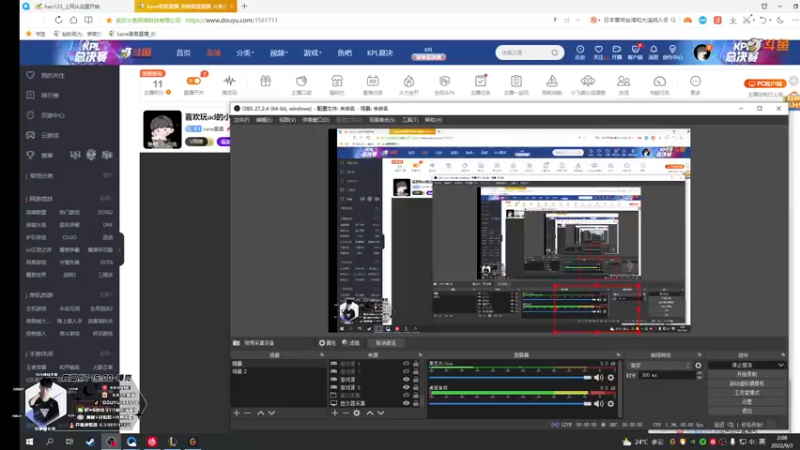Open scene transition settings gear
This screenshot has height=450, width=800.
click(698, 365)
